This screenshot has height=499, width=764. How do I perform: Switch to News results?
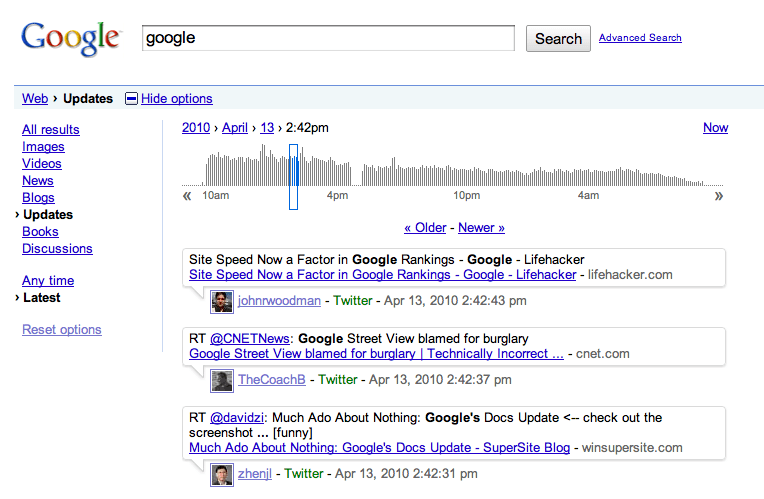38,181
